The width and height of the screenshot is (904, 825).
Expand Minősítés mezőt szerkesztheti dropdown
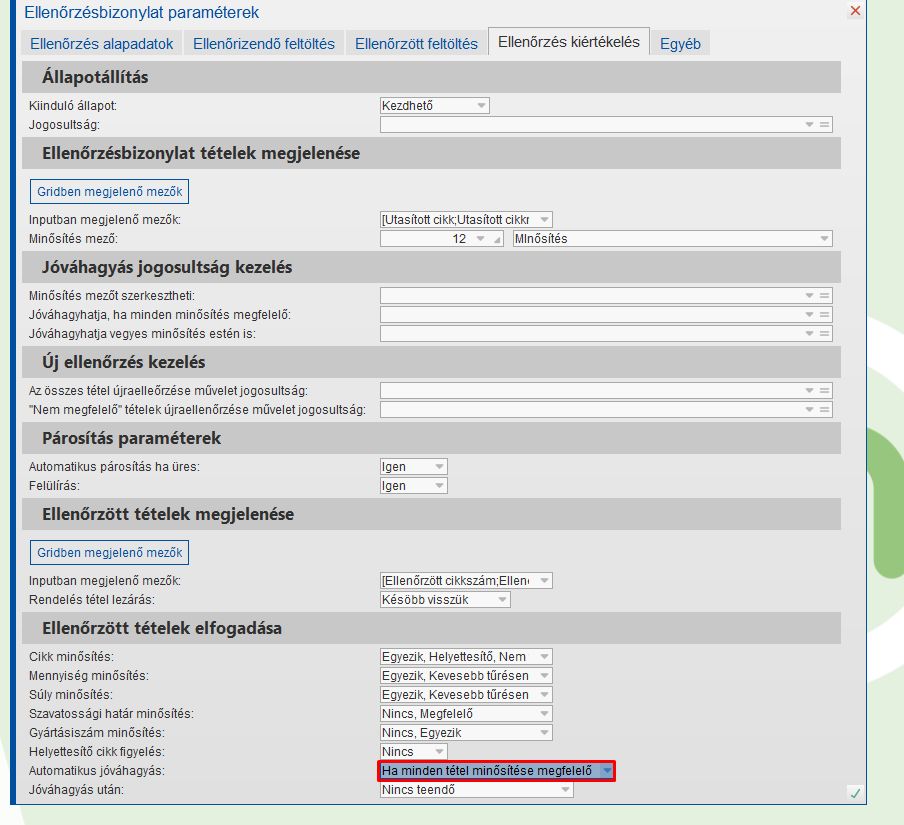pyautogui.click(x=809, y=296)
